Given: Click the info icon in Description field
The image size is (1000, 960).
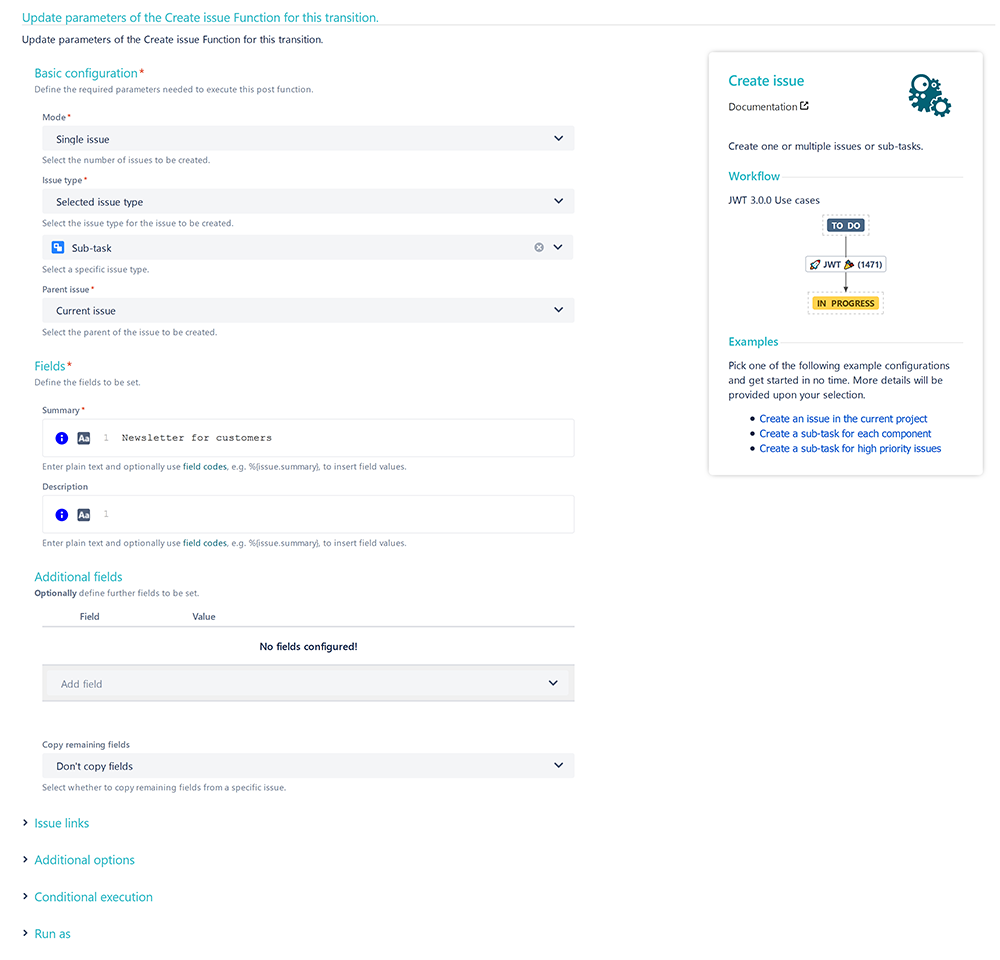Looking at the screenshot, I should (x=61, y=515).
